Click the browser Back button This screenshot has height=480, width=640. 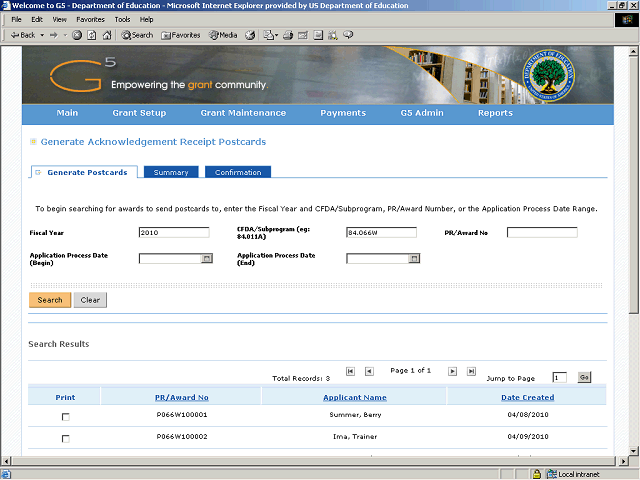click(23, 36)
